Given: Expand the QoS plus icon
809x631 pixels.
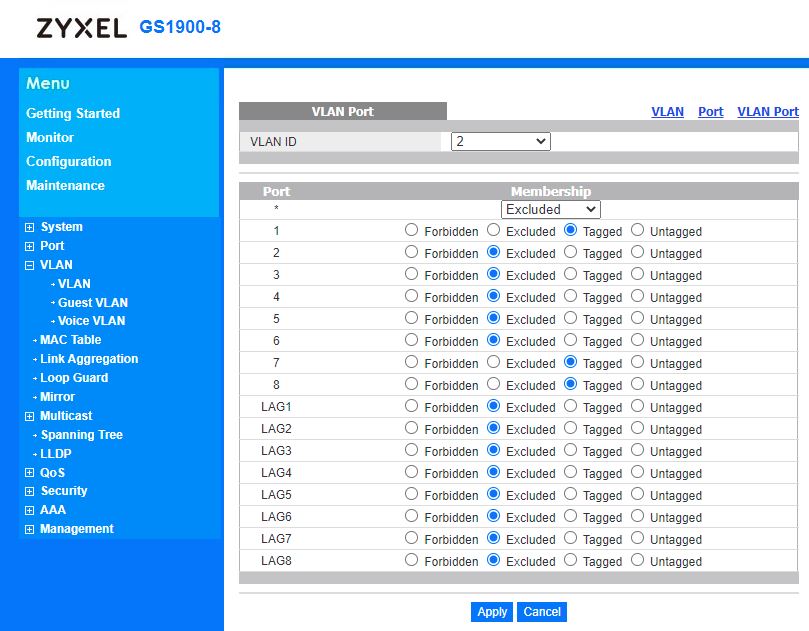Looking at the screenshot, I should point(30,473).
